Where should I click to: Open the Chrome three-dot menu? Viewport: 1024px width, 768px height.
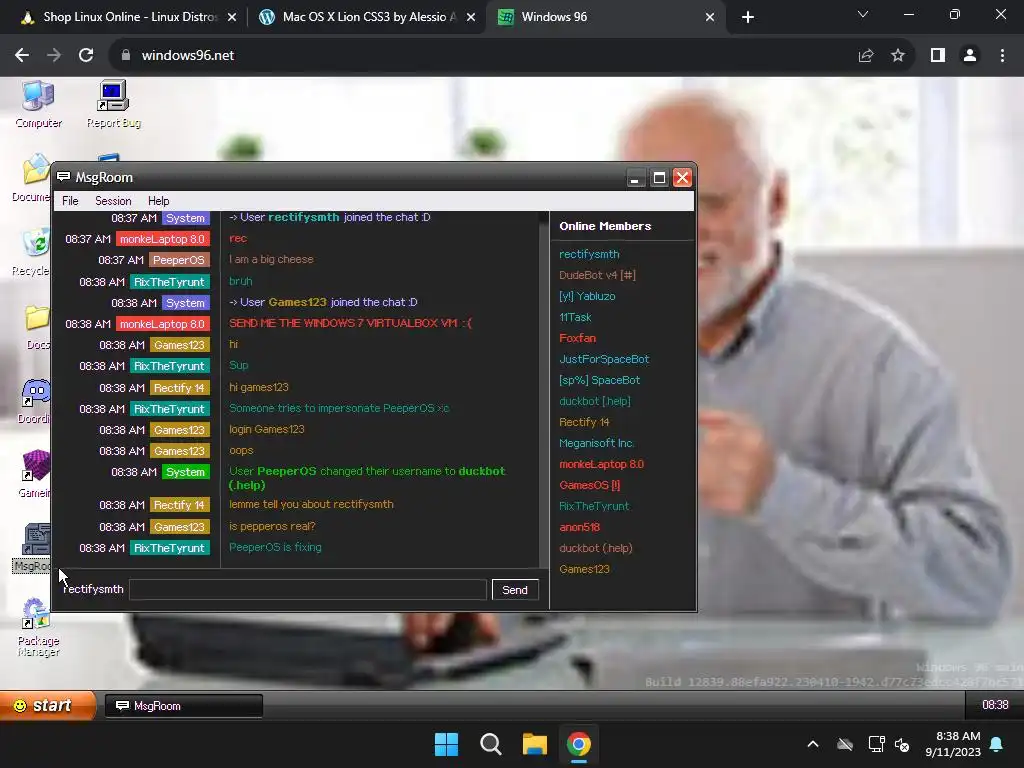tap(1002, 56)
